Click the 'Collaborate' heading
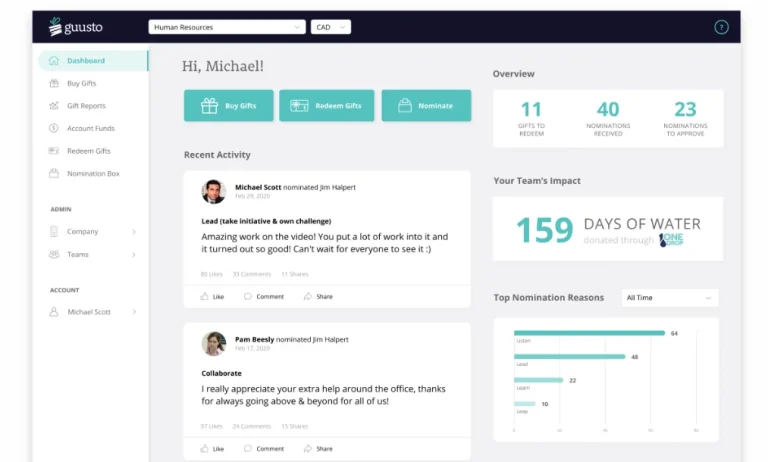The image size is (768, 462). [221, 373]
